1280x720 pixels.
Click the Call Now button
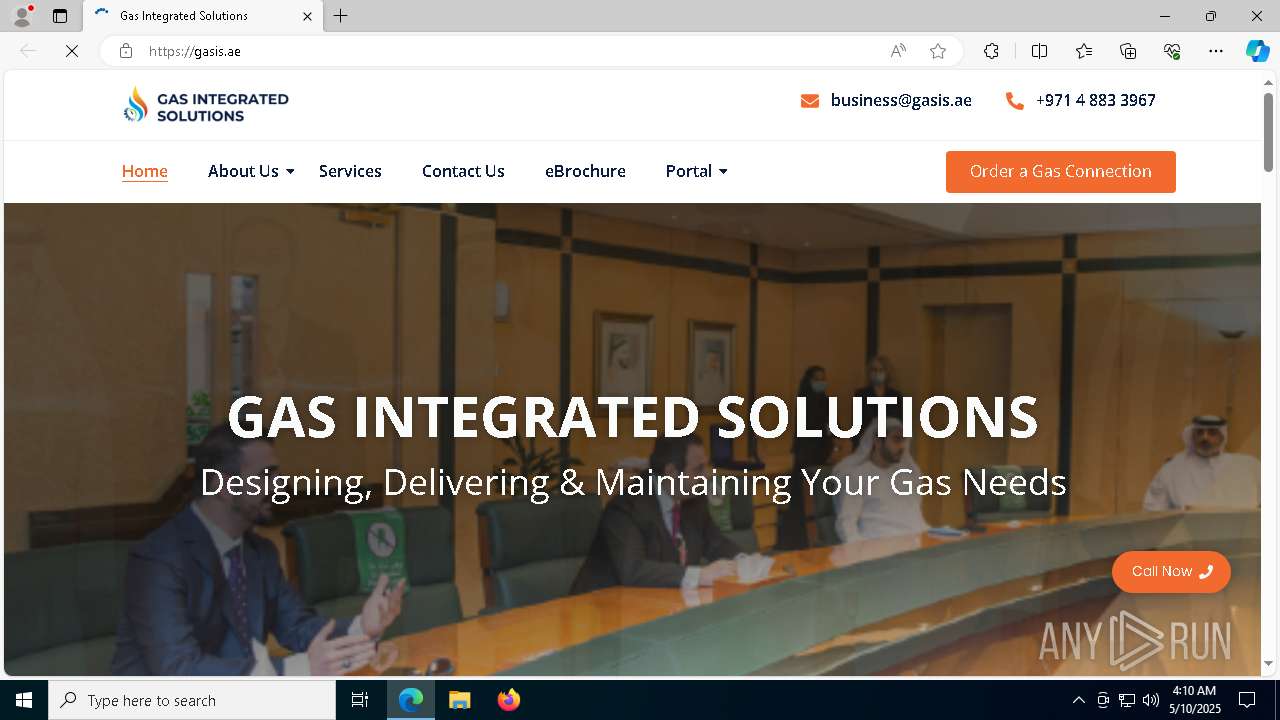[1171, 572]
